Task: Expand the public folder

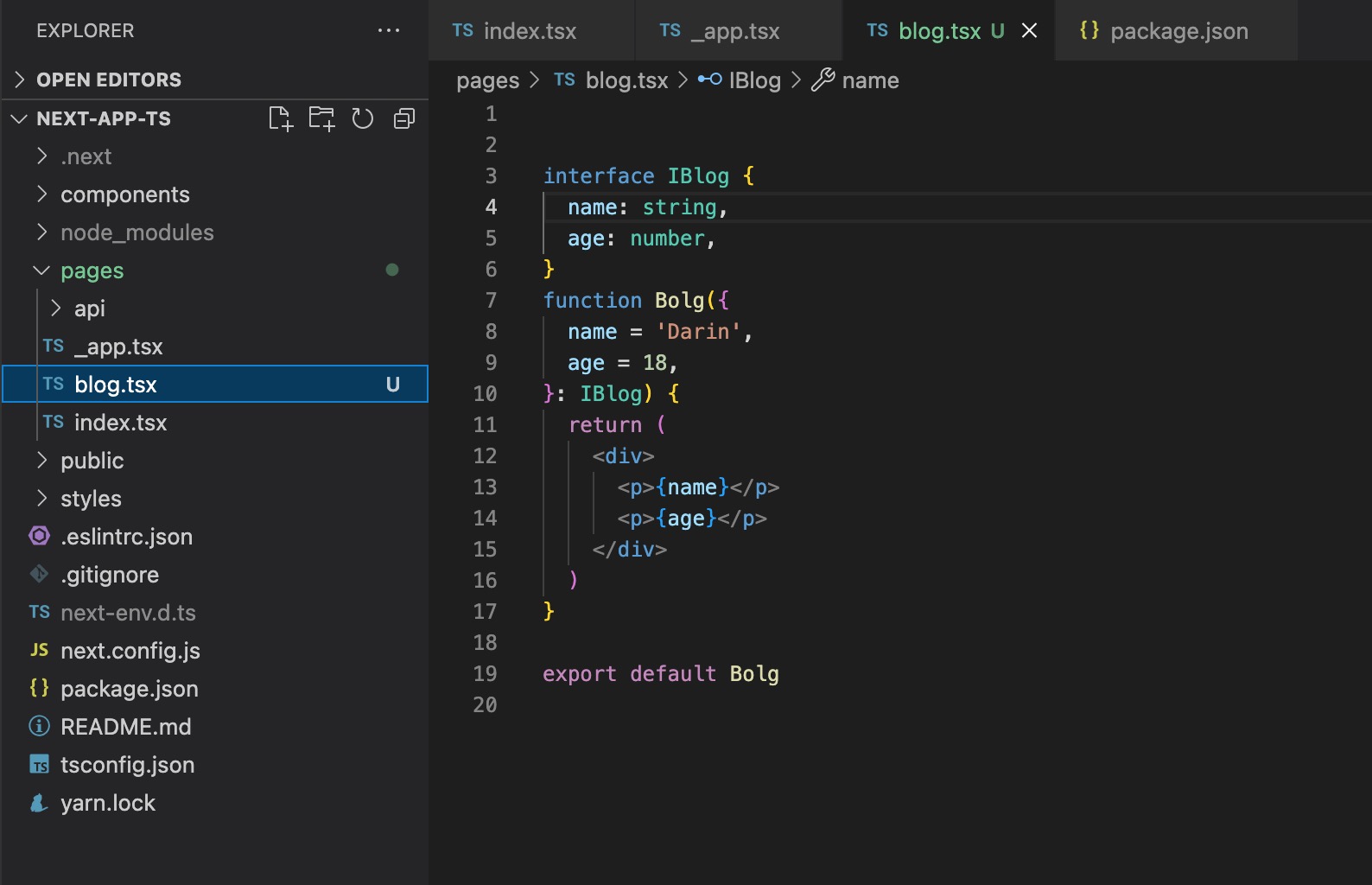Action: (41, 461)
